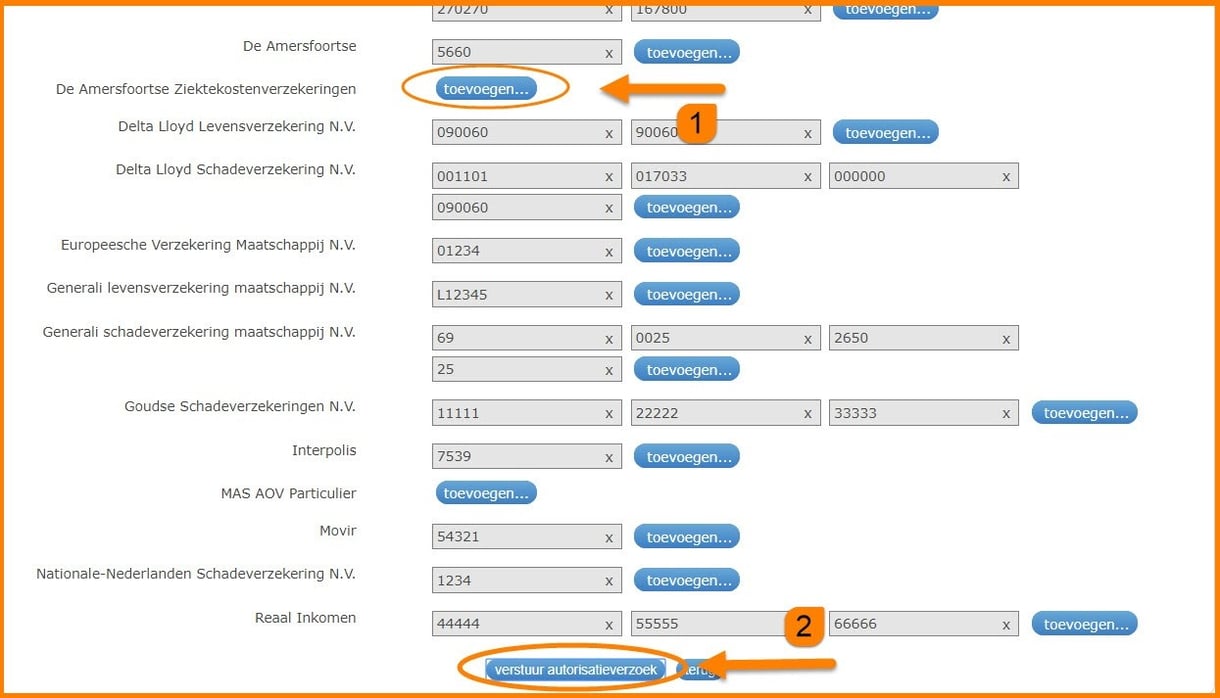Focus the 54321 code field
Screen dimensions: 1220x698
click(526, 537)
